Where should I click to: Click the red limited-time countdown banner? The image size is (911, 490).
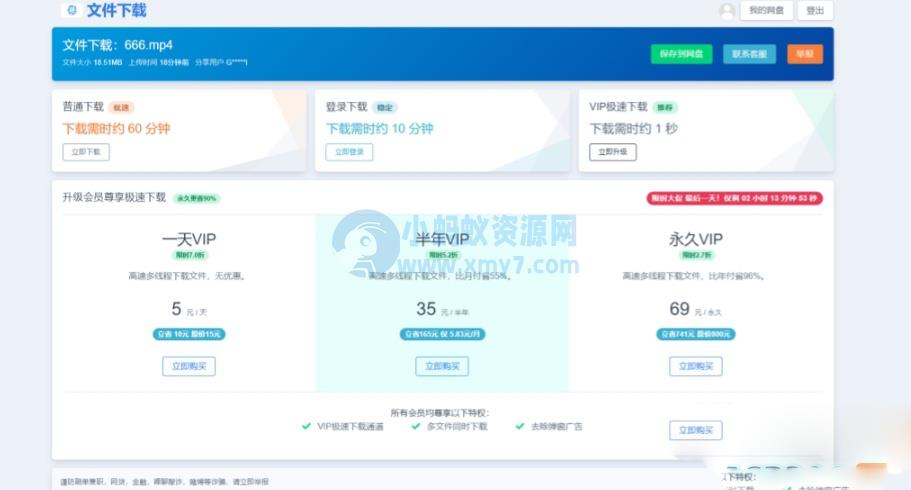click(734, 198)
